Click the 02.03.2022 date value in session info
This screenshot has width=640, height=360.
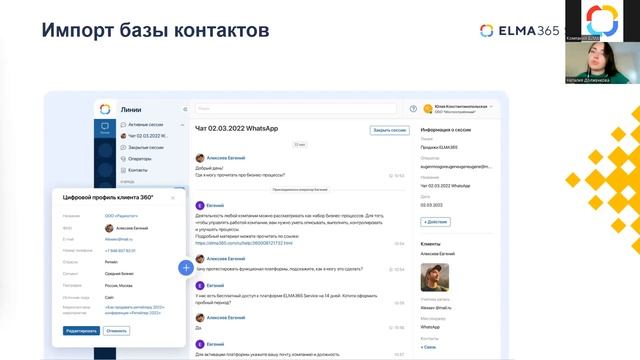(431, 205)
